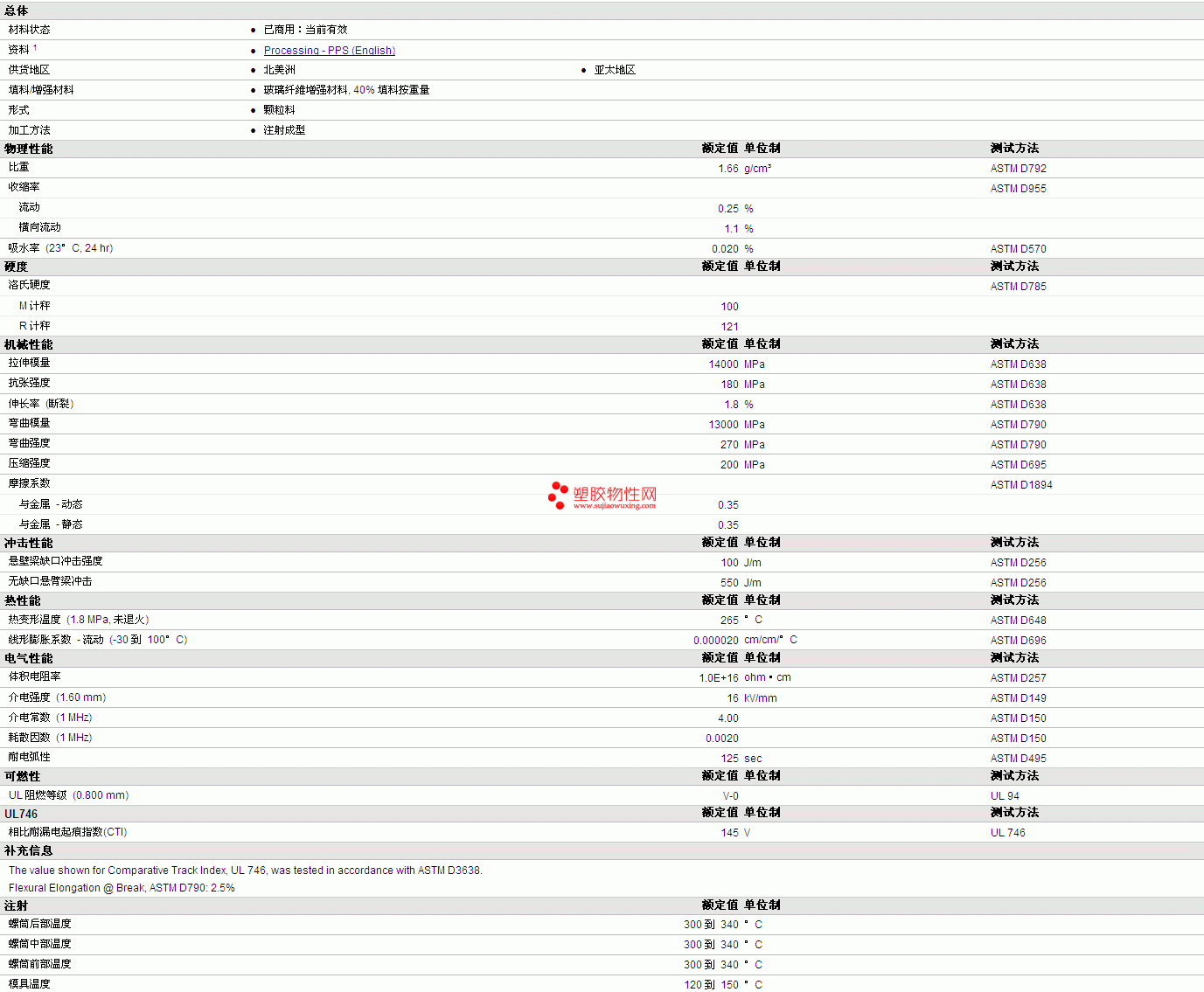Select the 亚太地区 region text
The height and width of the screenshot is (992, 1204).
pos(615,70)
